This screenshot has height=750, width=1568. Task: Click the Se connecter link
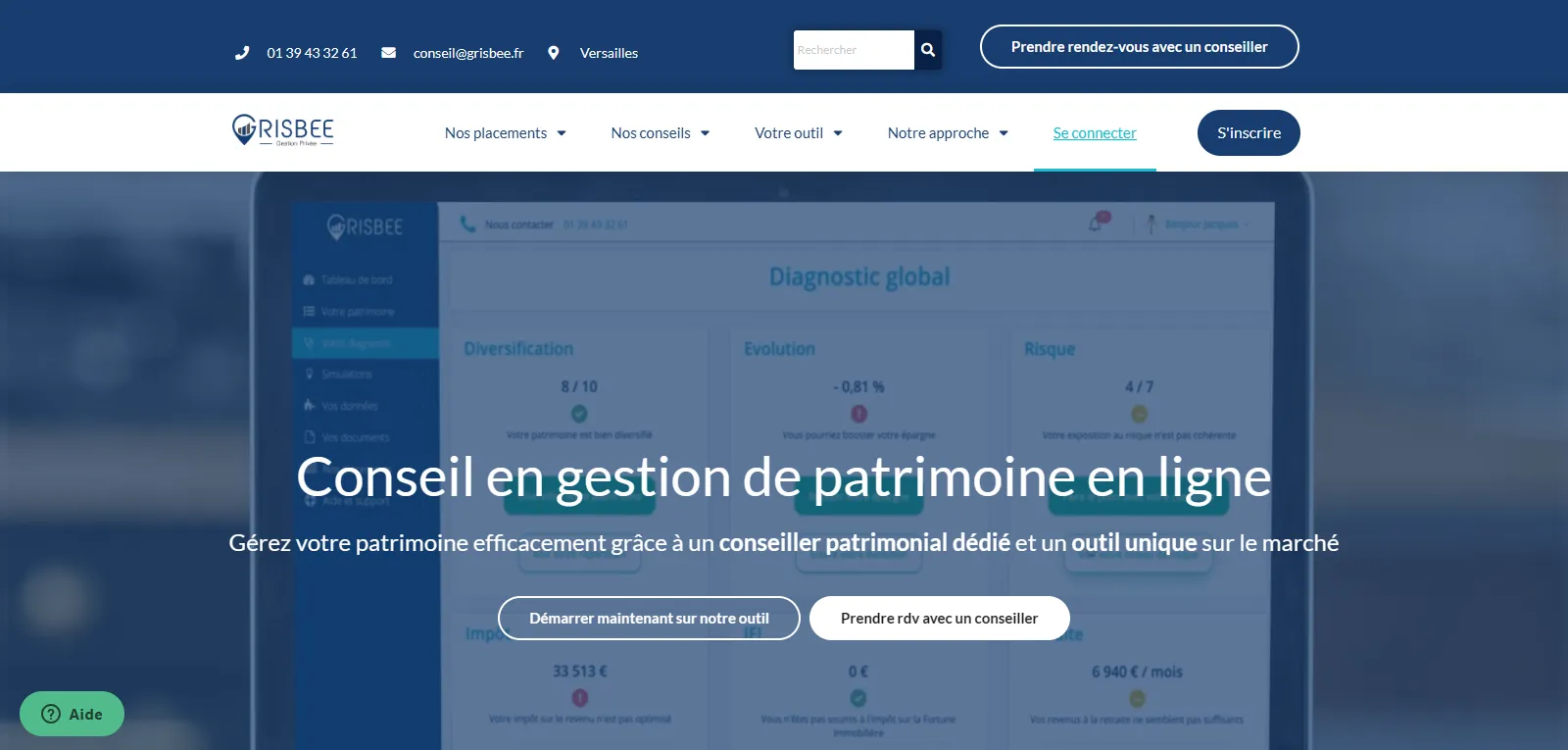[x=1095, y=133]
